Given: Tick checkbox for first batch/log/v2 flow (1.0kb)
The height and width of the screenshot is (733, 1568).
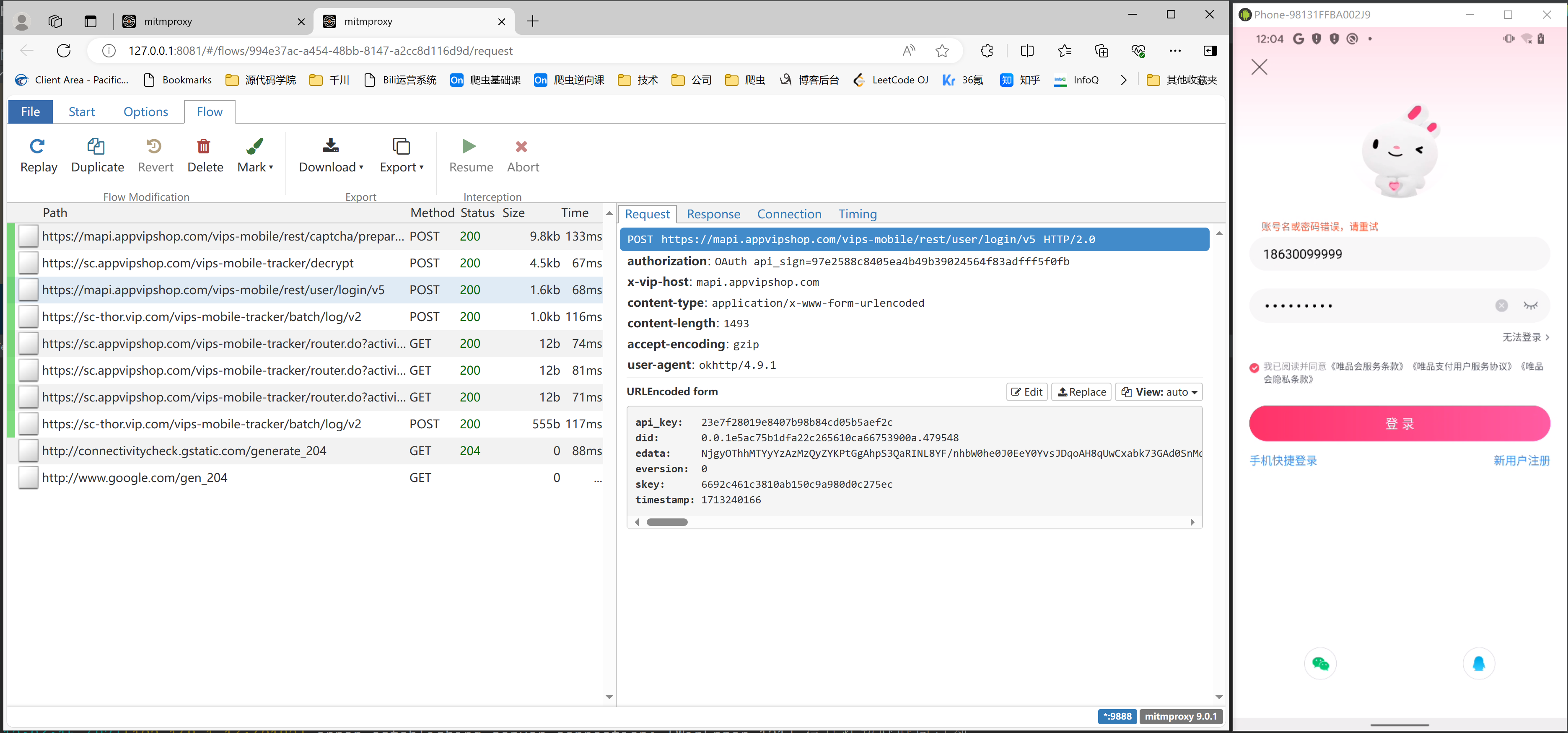Looking at the screenshot, I should [x=28, y=316].
